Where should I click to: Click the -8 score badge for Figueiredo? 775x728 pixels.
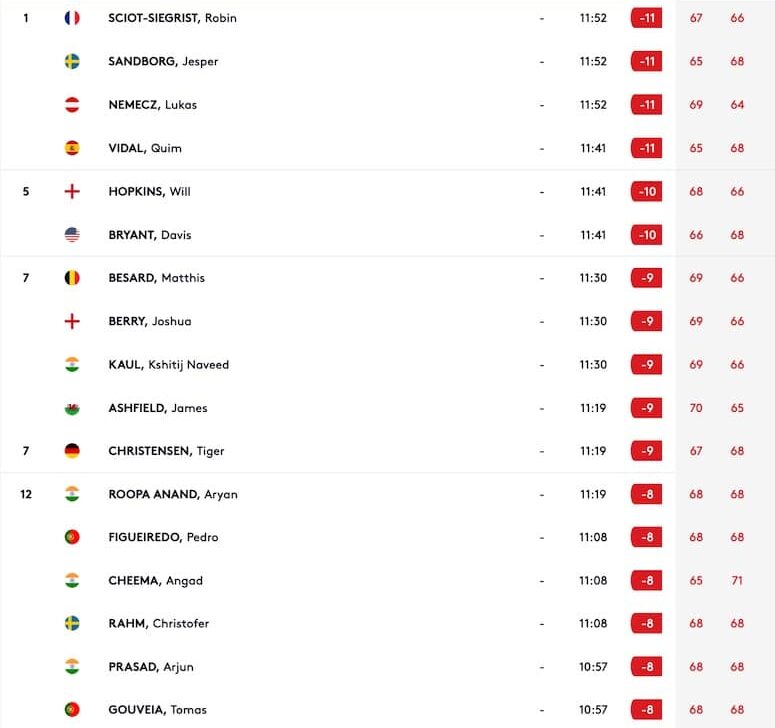coord(646,537)
